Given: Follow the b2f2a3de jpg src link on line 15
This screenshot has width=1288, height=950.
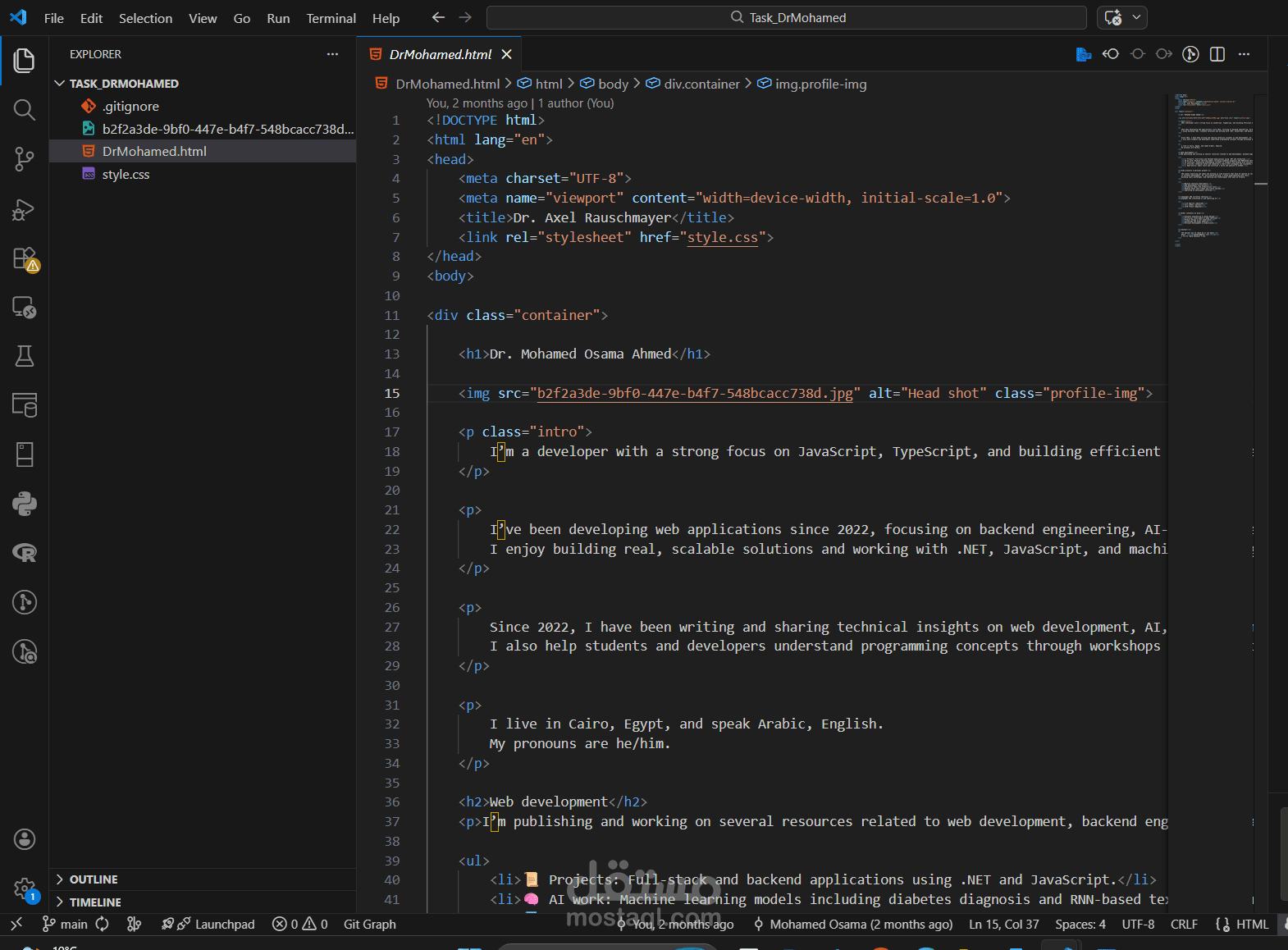Looking at the screenshot, I should pos(696,393).
